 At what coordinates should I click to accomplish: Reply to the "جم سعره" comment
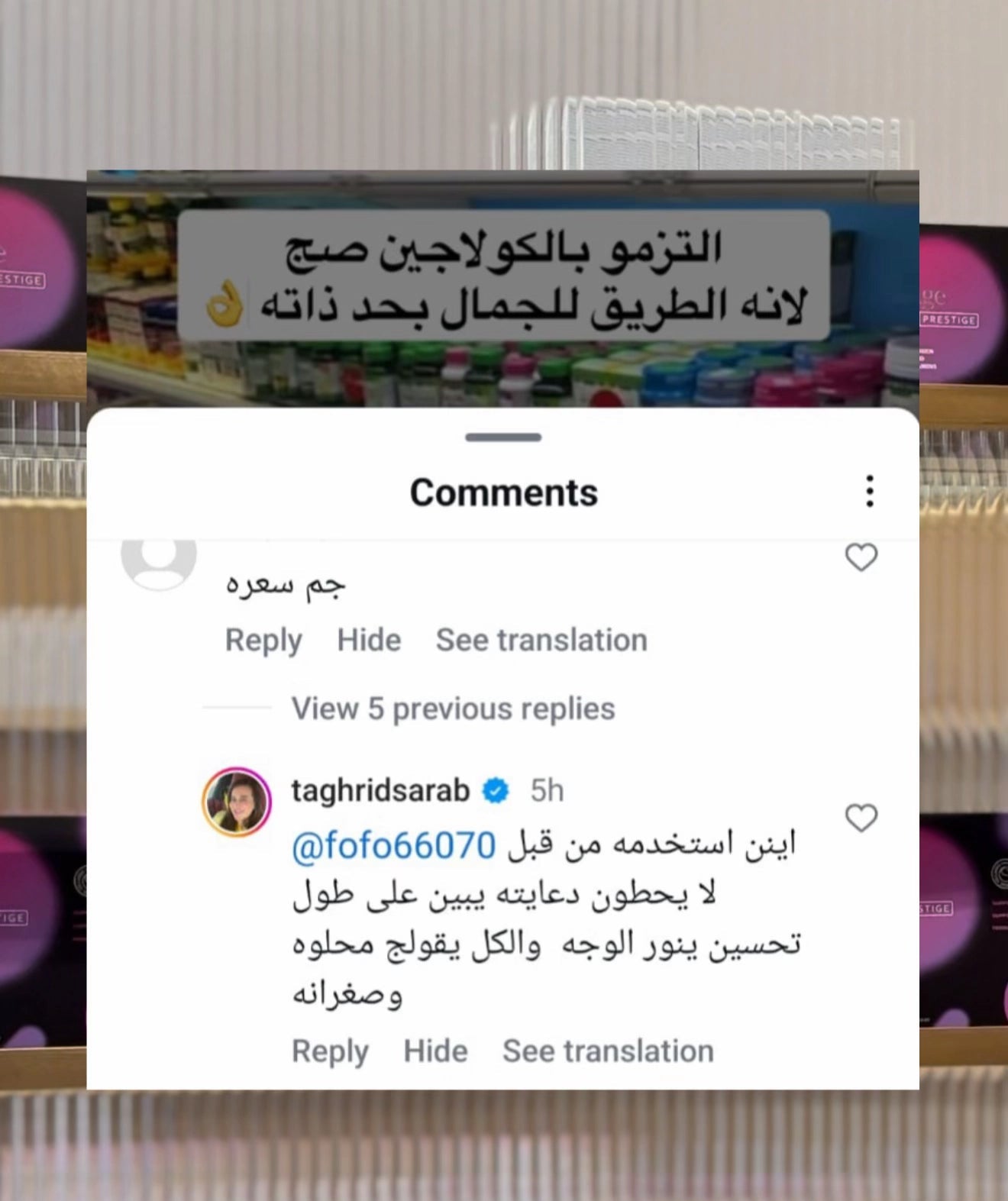[x=263, y=640]
